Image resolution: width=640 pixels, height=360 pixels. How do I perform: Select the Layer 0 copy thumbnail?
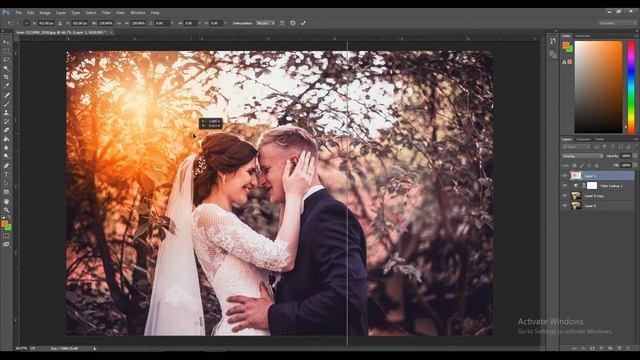(x=576, y=196)
